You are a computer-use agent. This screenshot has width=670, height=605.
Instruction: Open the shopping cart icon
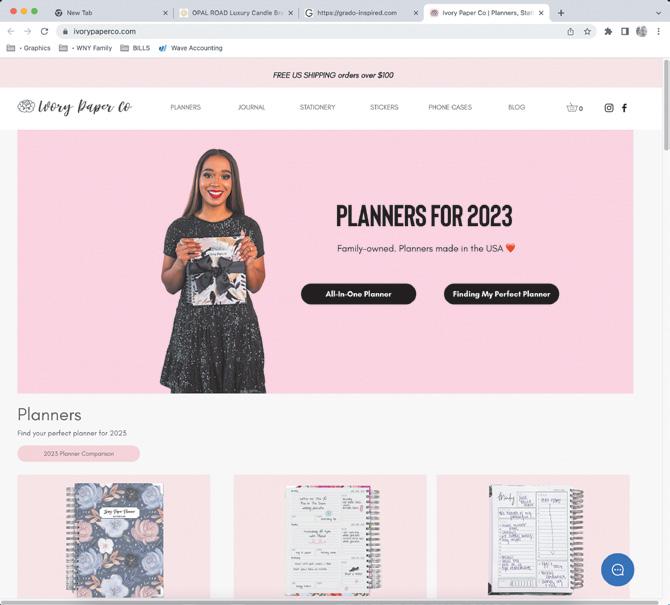574,108
